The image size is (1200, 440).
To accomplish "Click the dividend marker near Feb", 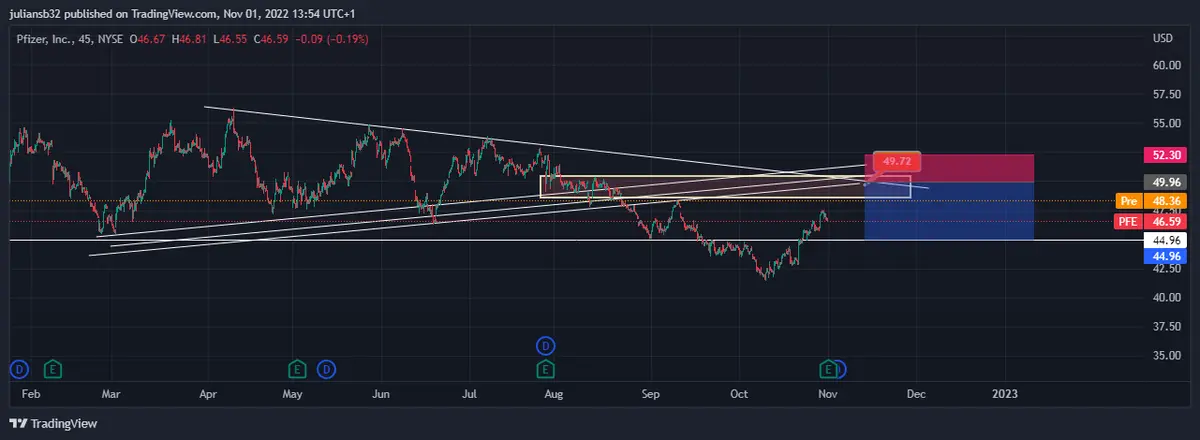I will (18, 369).
